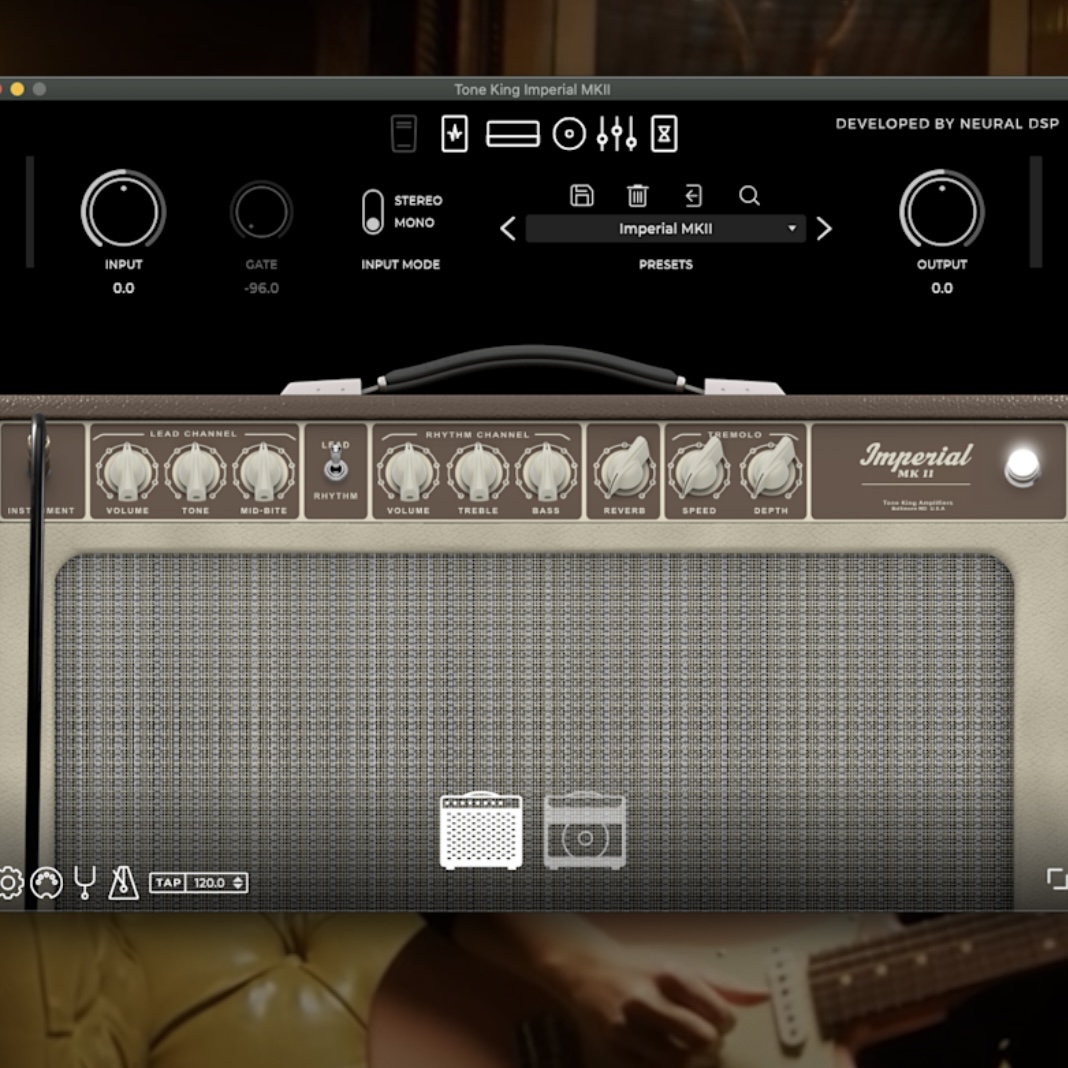Click the instrument input jack on amp
The height and width of the screenshot is (1068, 1068).
pos(38,455)
